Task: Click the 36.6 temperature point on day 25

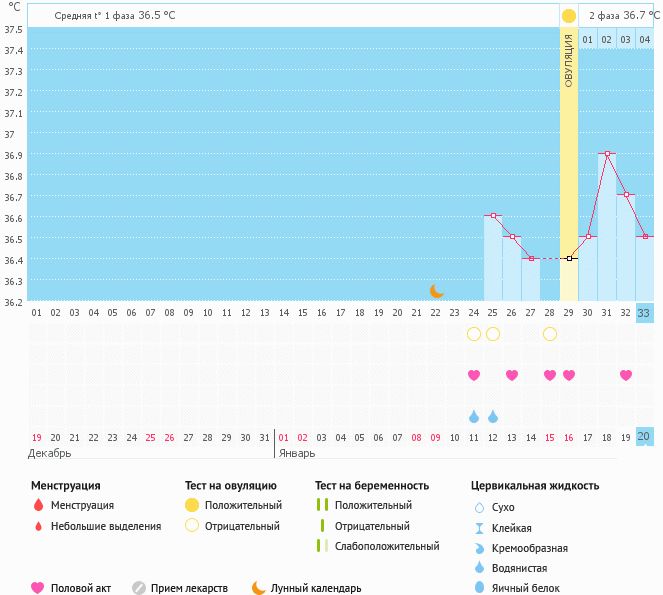Action: [493, 216]
